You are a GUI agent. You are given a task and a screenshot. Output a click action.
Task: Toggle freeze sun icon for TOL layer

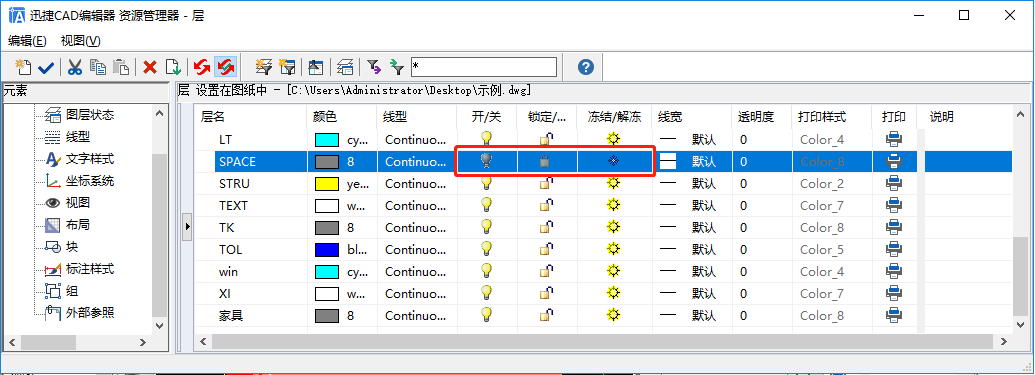[x=614, y=249]
